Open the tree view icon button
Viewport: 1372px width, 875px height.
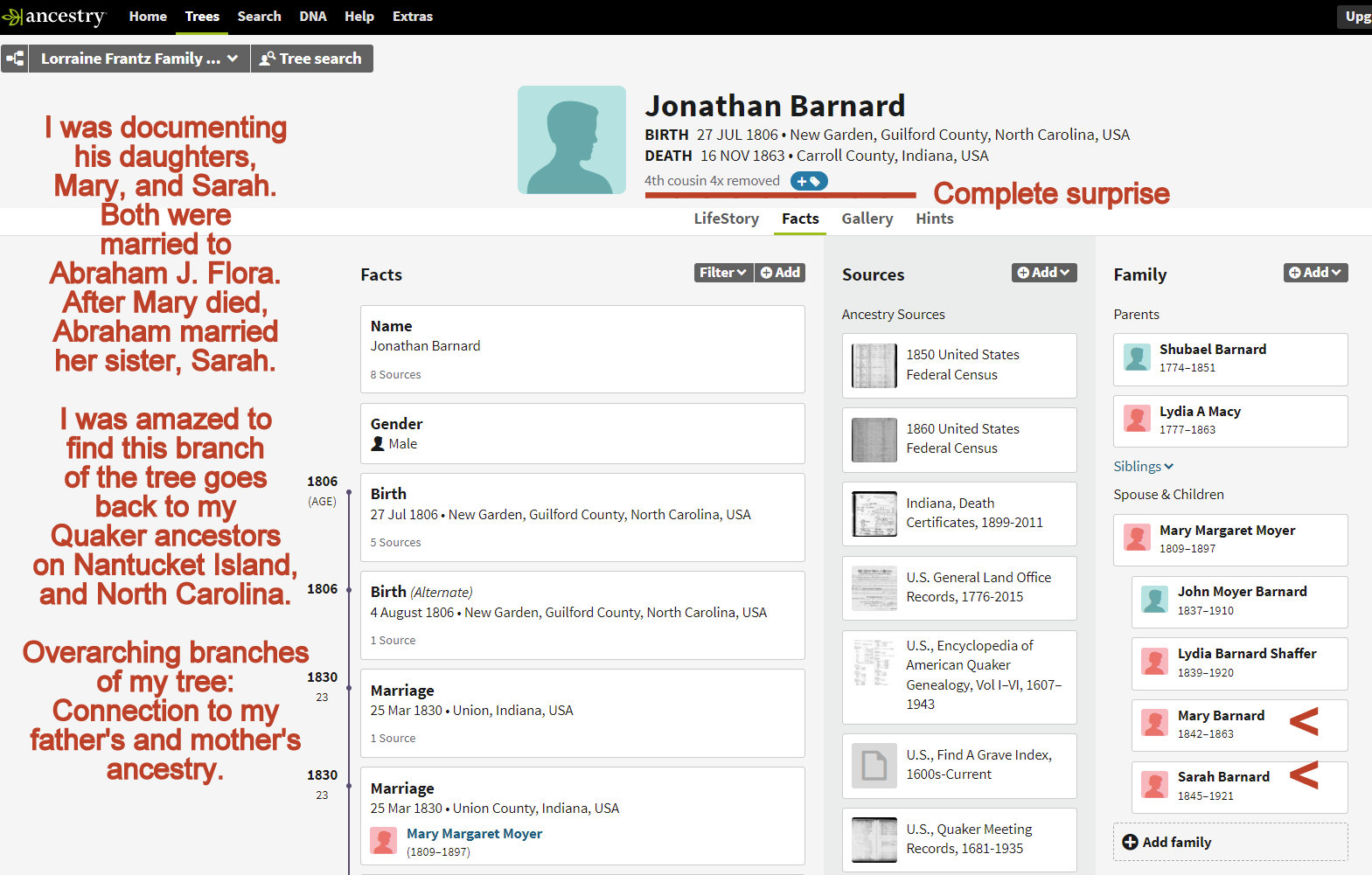click(x=15, y=59)
